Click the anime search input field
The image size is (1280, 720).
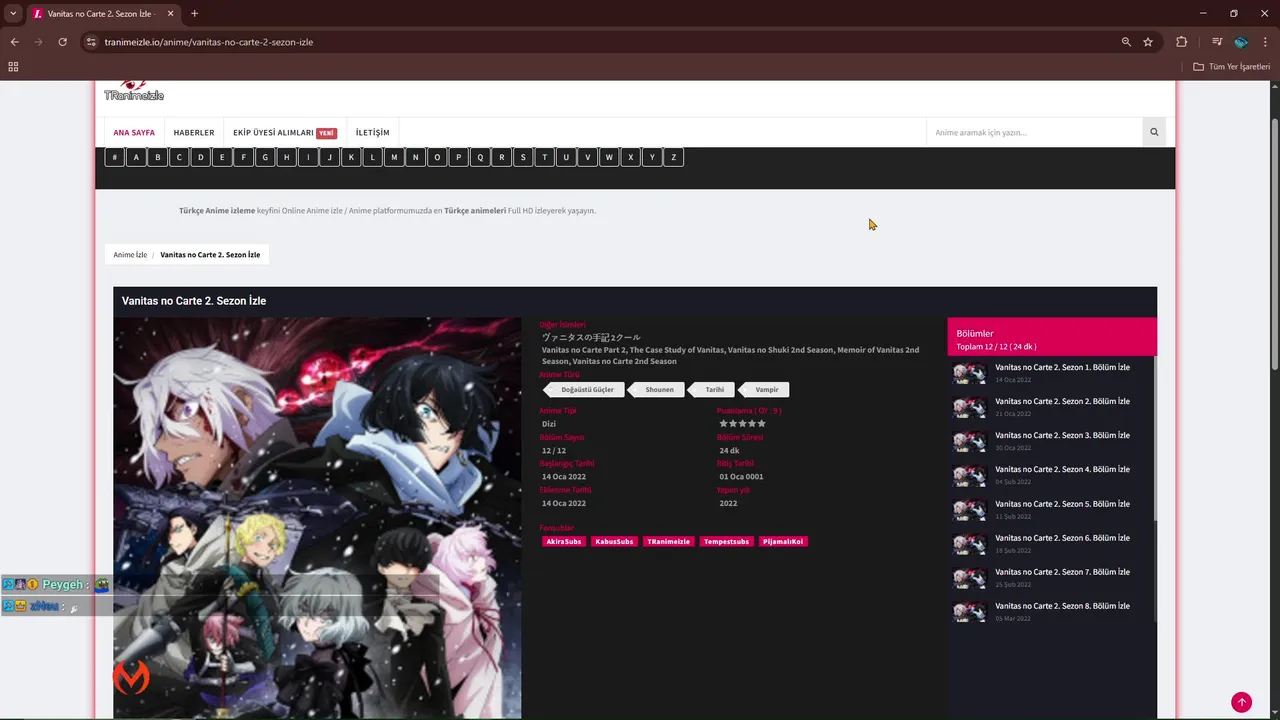[x=1034, y=132]
